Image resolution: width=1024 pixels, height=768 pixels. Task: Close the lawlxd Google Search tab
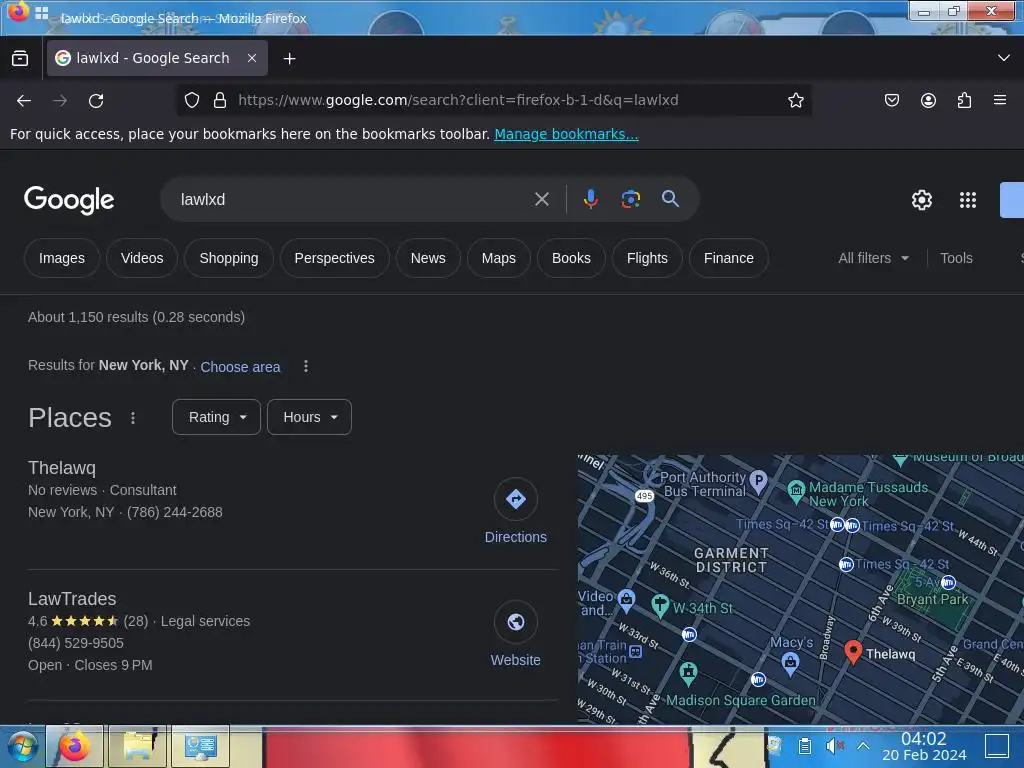pyautogui.click(x=251, y=58)
